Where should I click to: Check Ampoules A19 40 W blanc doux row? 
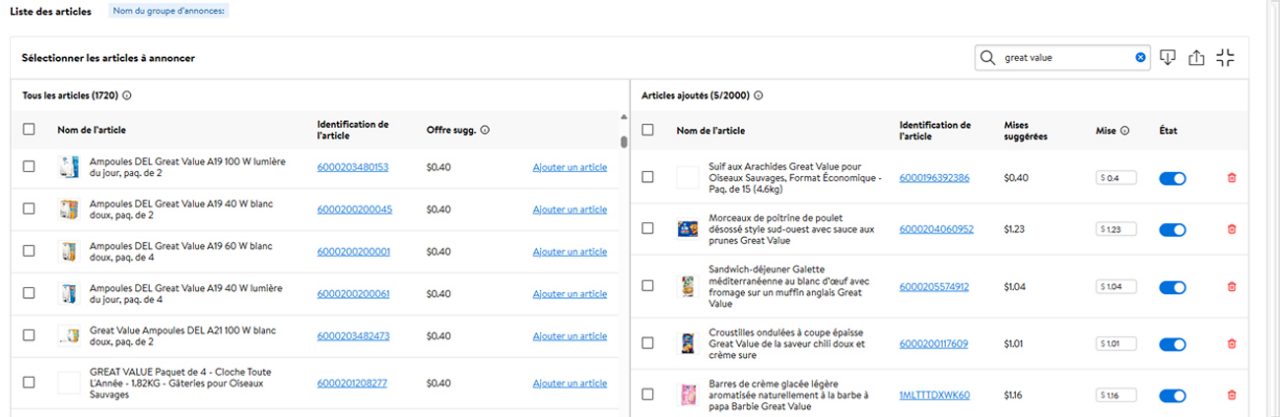coord(29,209)
